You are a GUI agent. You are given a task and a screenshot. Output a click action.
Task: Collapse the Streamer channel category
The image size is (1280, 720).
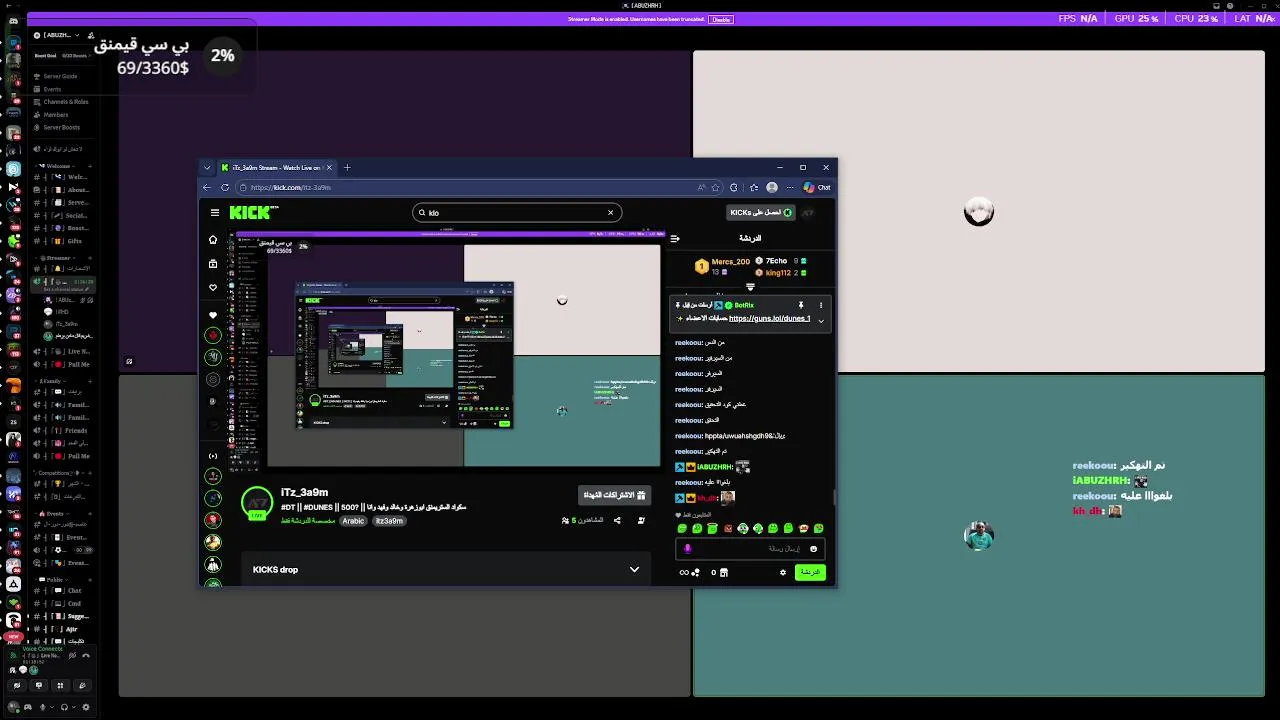56,258
